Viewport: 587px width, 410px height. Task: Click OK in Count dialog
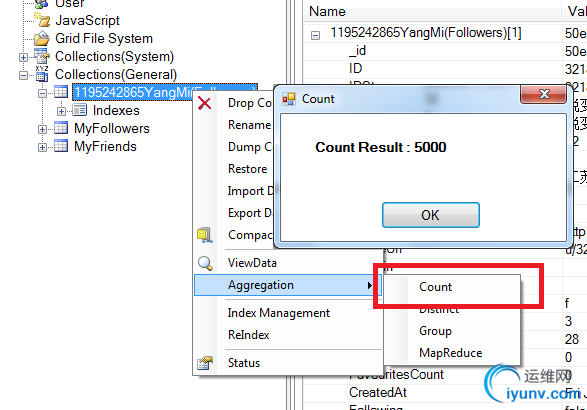tap(431, 215)
